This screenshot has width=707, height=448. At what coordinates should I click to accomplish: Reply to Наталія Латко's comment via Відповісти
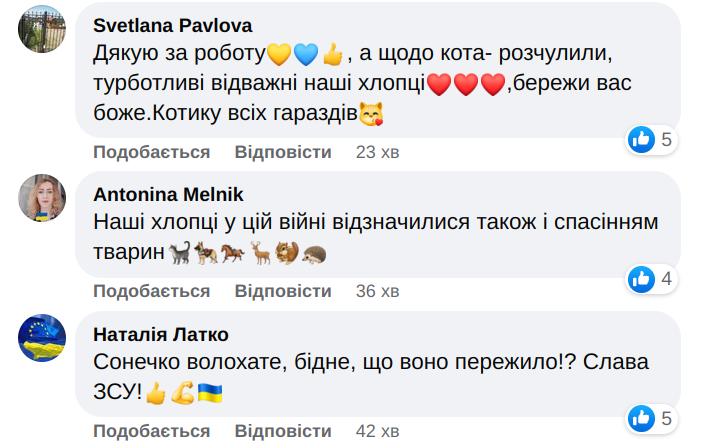(x=282, y=430)
